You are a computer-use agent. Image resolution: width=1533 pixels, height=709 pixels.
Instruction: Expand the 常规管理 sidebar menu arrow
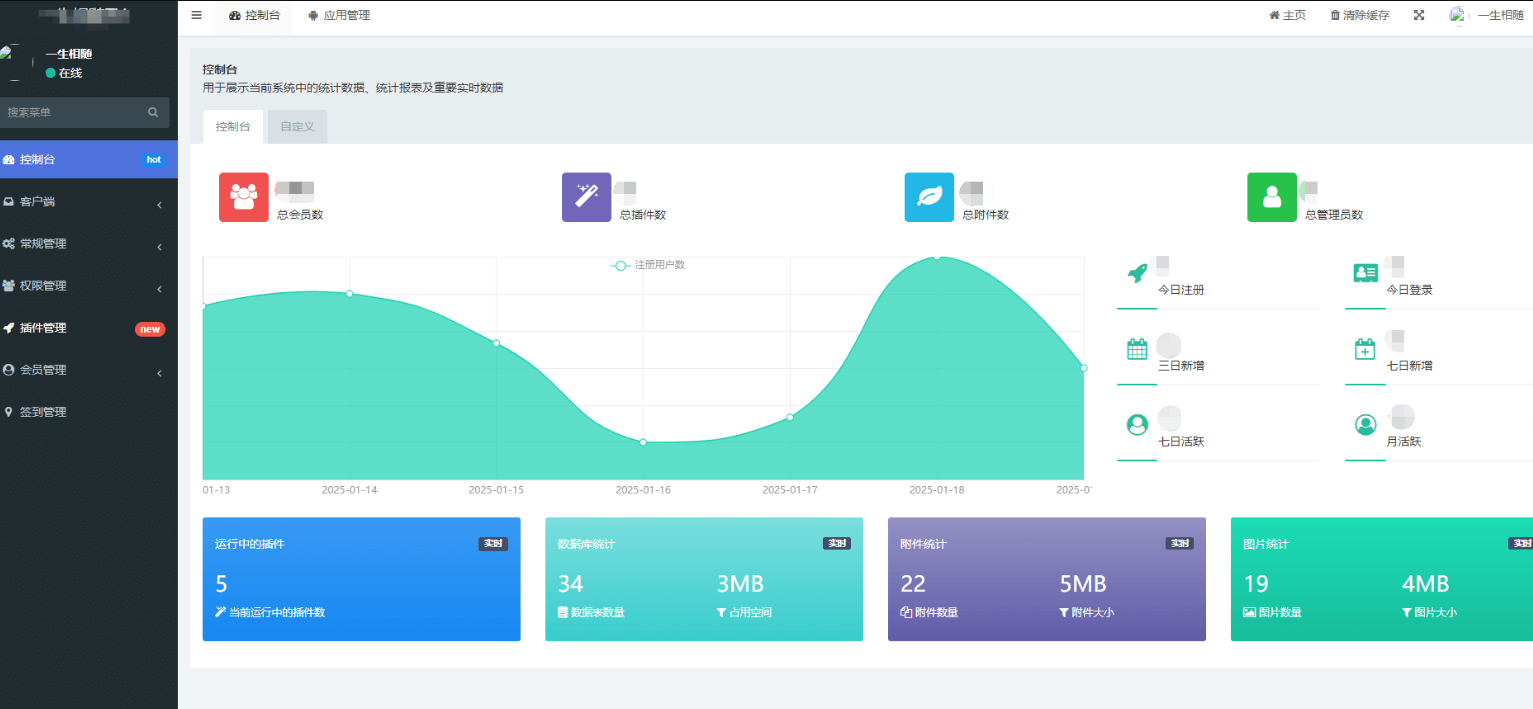160,247
